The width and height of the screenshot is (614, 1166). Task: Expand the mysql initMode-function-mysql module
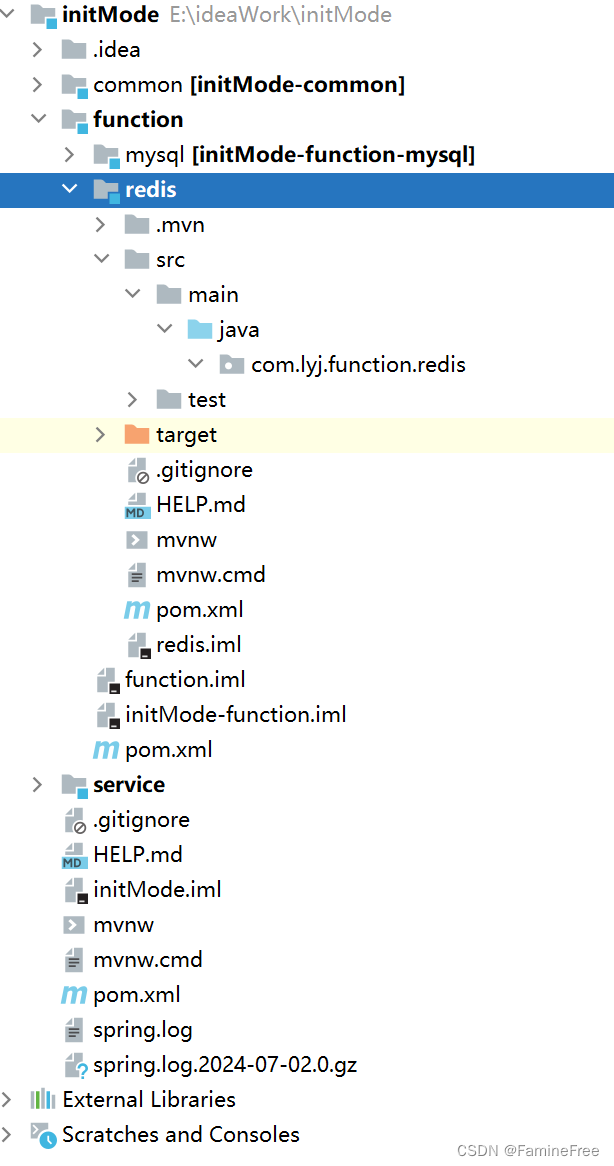click(68, 154)
